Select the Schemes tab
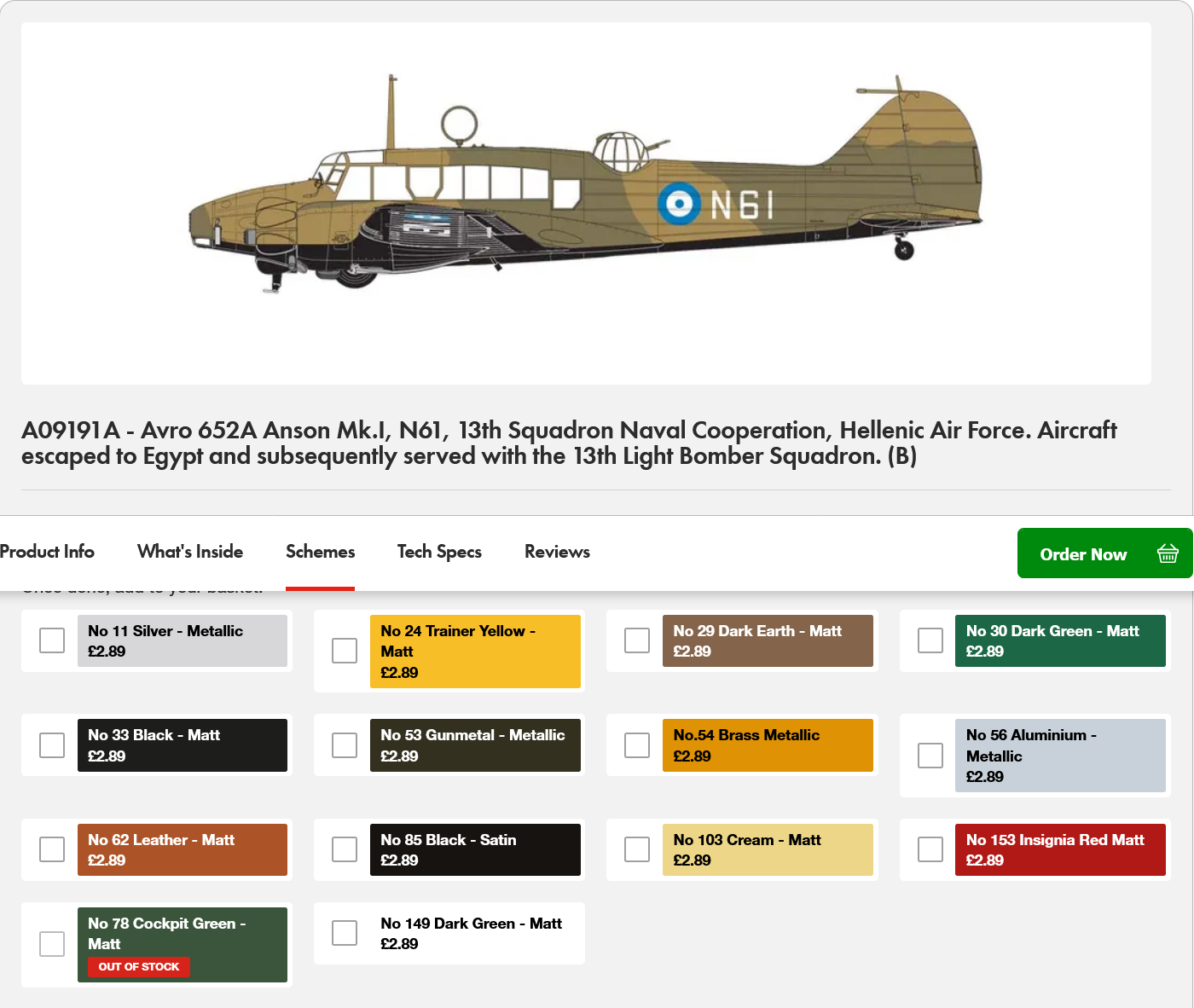Image resolution: width=1194 pixels, height=1008 pixels. pyautogui.click(x=320, y=552)
